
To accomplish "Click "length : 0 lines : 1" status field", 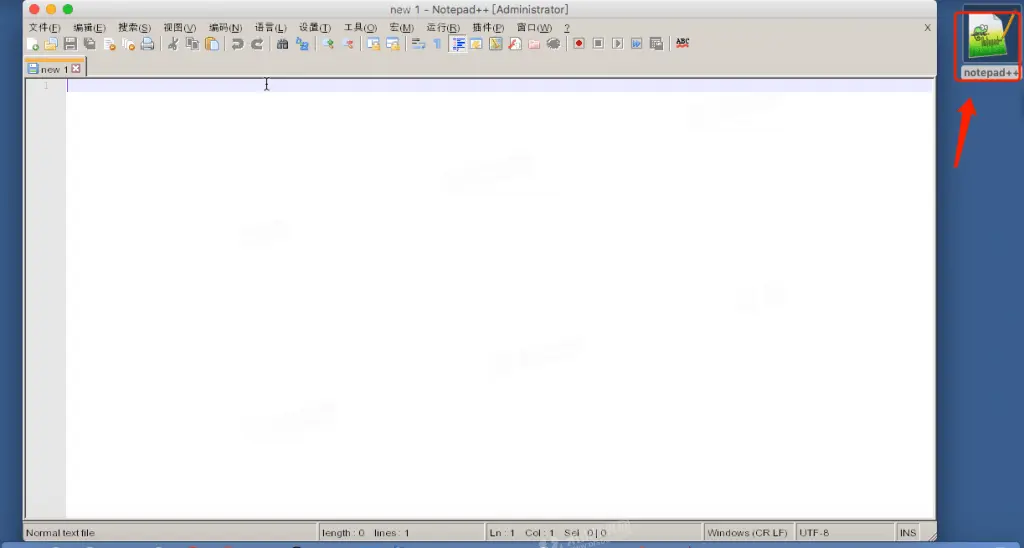I will [x=402, y=533].
